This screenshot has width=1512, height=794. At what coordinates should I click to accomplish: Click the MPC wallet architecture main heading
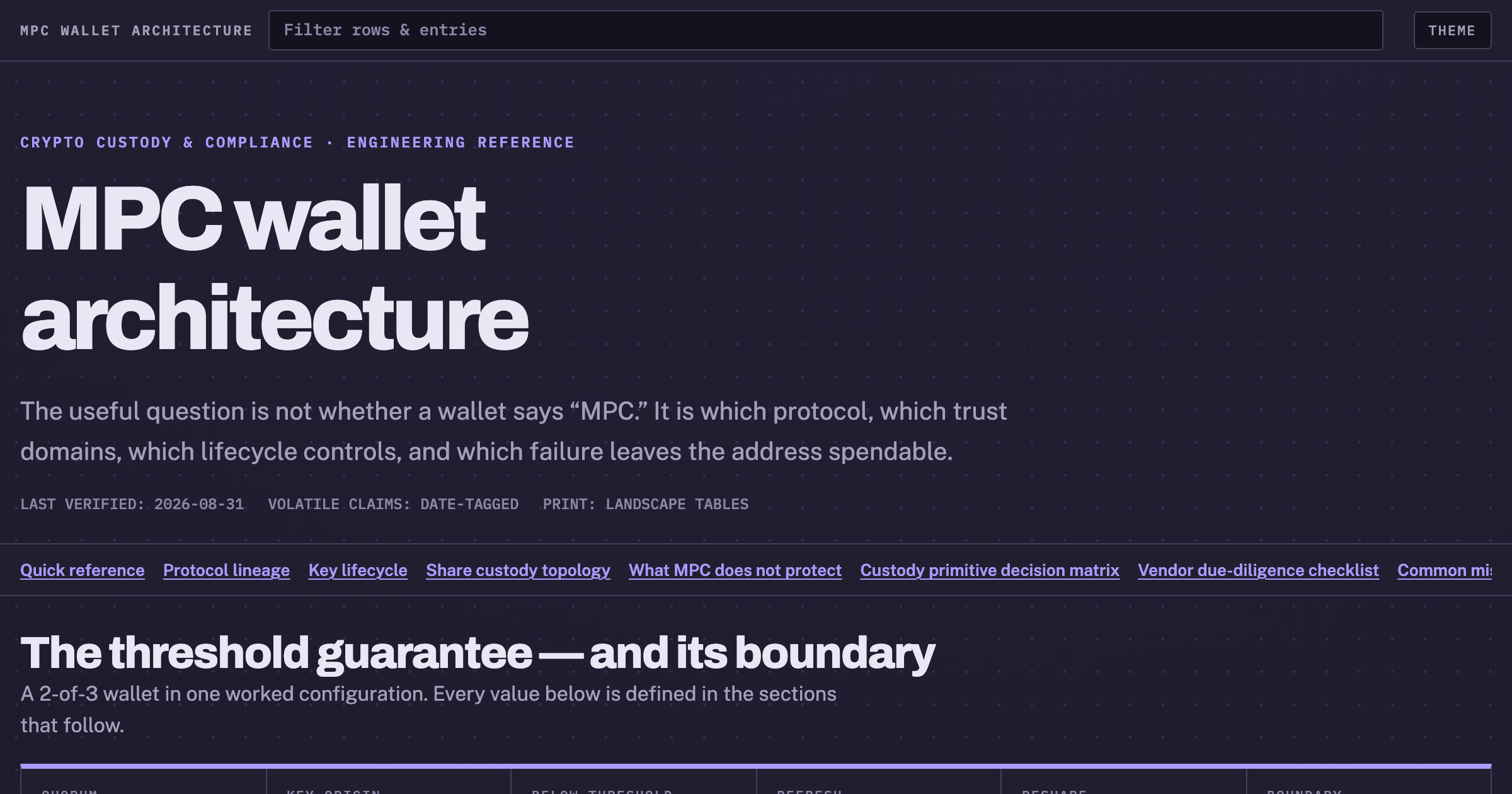274,267
